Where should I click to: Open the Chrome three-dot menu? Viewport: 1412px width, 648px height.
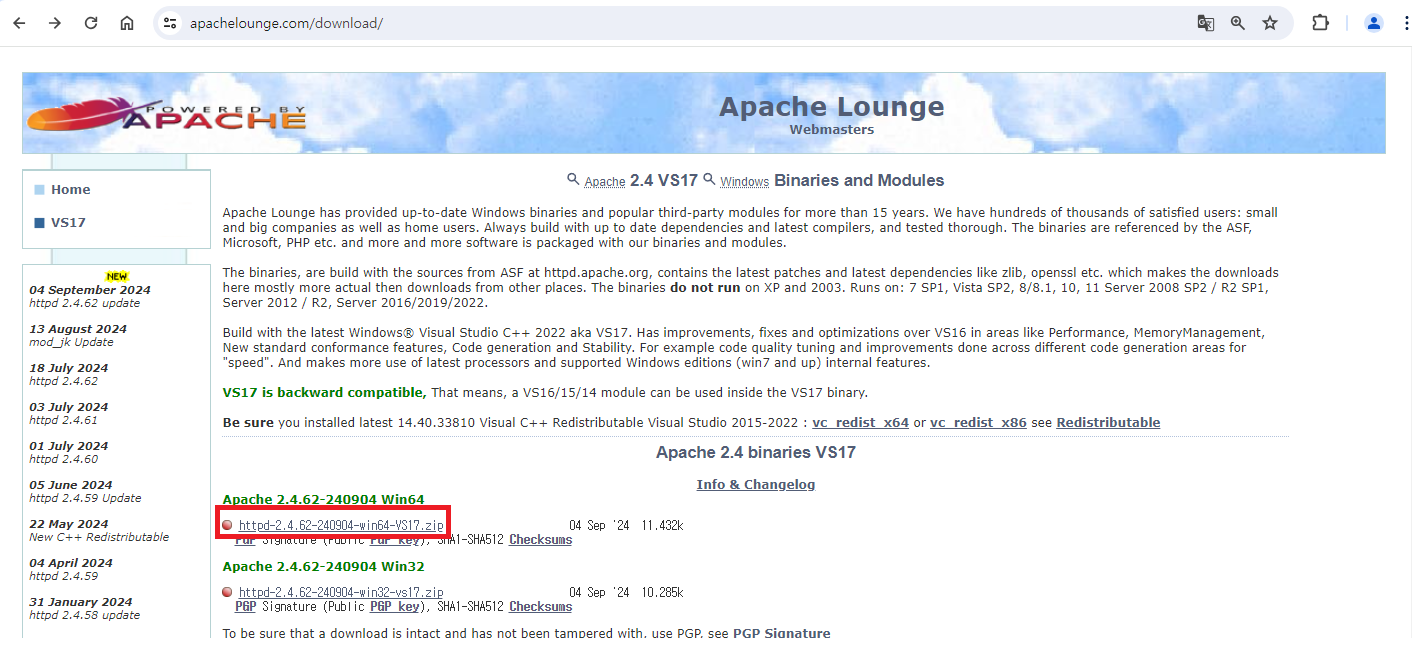pos(1406,23)
